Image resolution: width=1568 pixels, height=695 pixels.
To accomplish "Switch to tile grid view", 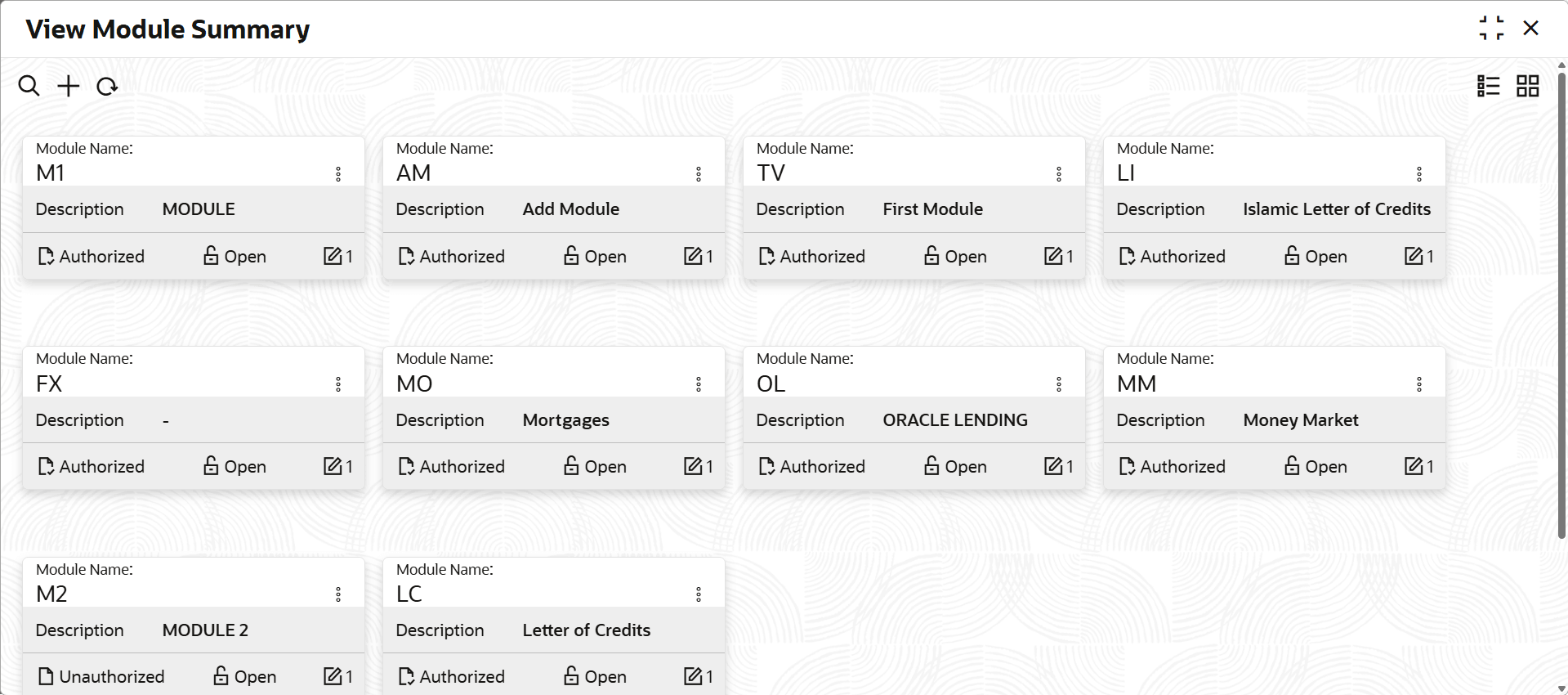I will (x=1527, y=86).
